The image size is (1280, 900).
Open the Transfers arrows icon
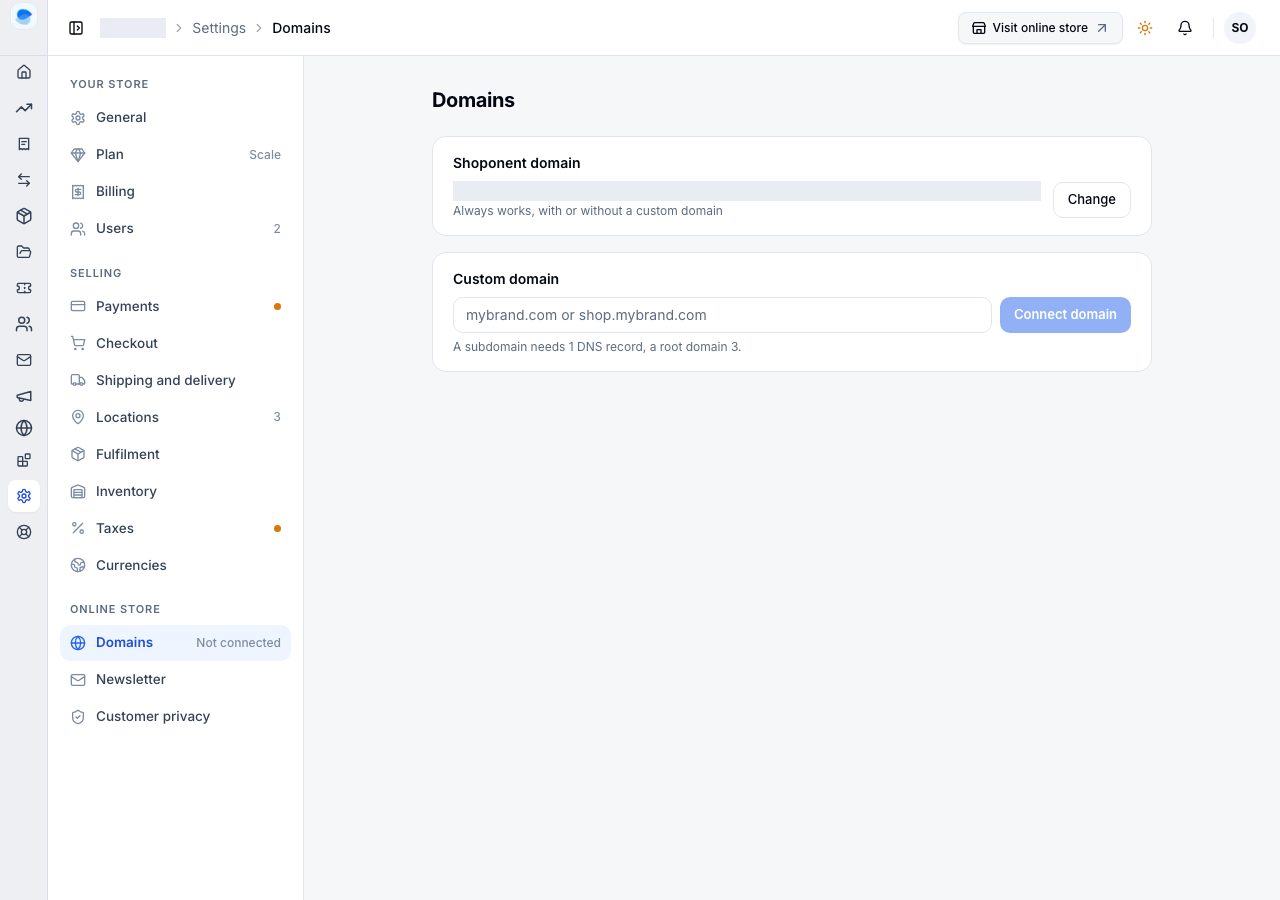(24, 180)
